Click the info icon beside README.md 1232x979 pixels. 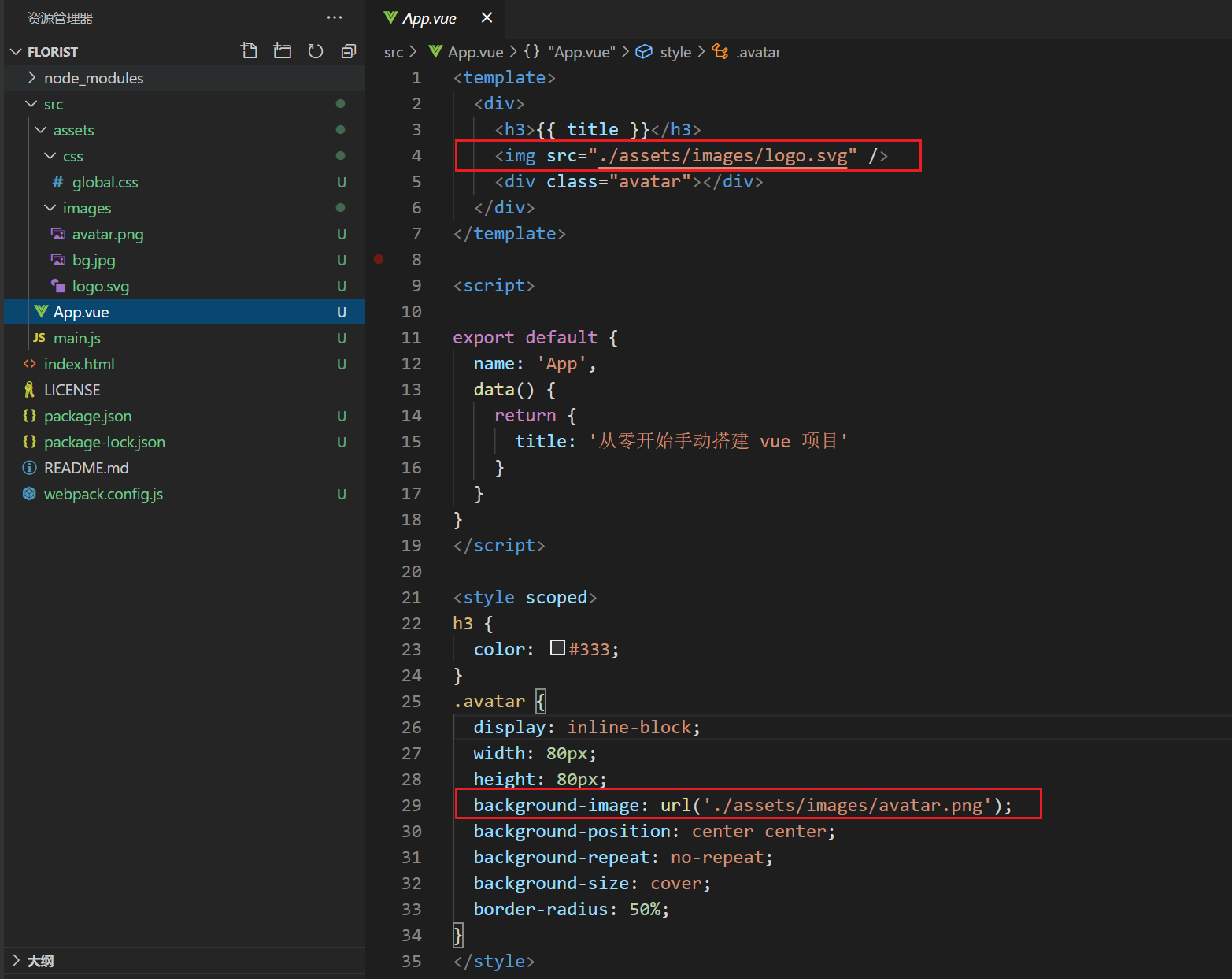tap(29, 468)
